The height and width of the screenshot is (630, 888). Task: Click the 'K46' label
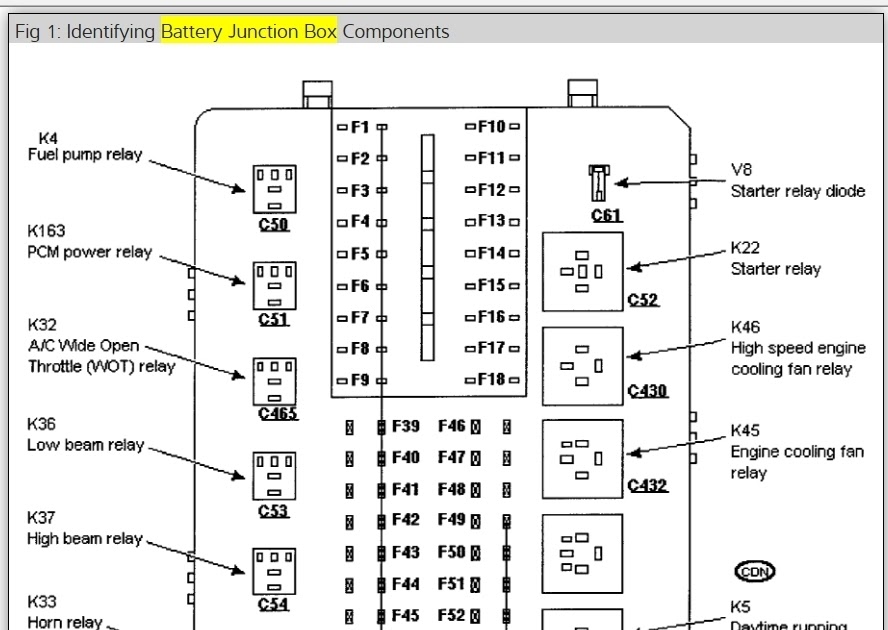click(x=745, y=327)
